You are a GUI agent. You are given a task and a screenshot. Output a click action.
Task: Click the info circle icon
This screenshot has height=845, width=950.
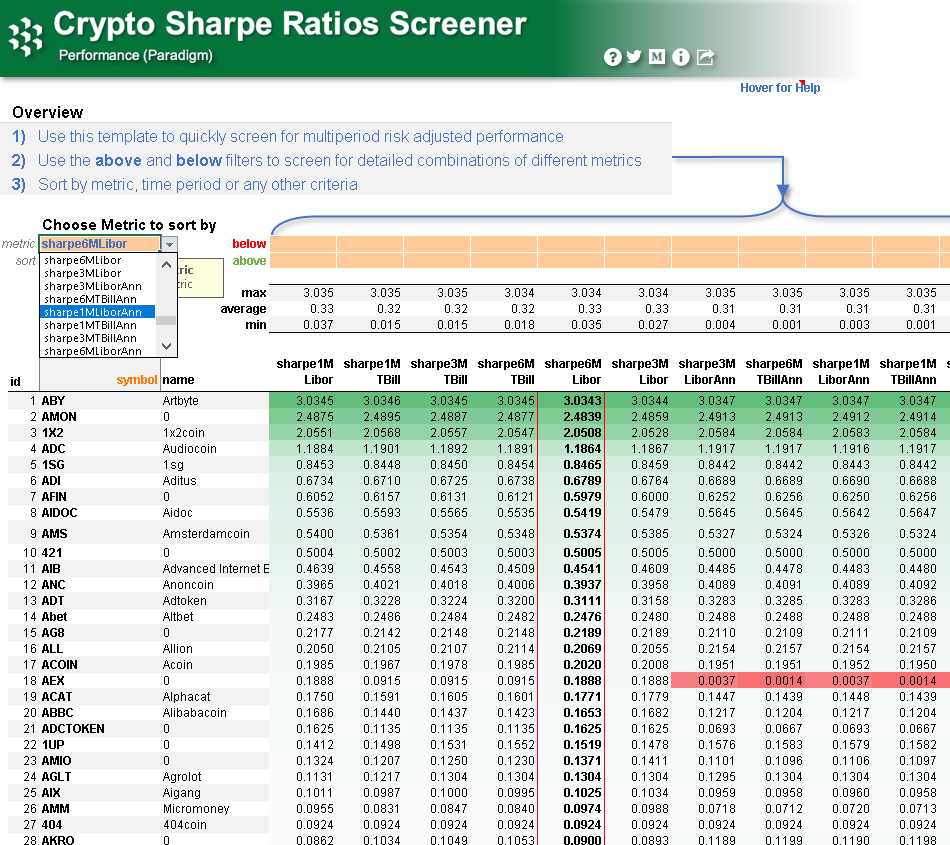click(x=681, y=57)
